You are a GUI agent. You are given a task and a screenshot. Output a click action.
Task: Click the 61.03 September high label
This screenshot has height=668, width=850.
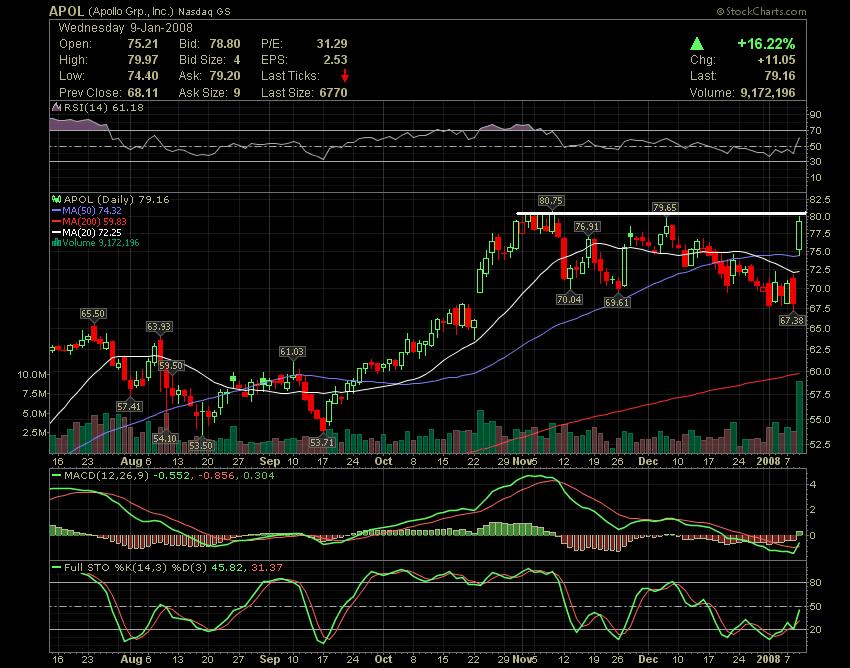pos(292,352)
